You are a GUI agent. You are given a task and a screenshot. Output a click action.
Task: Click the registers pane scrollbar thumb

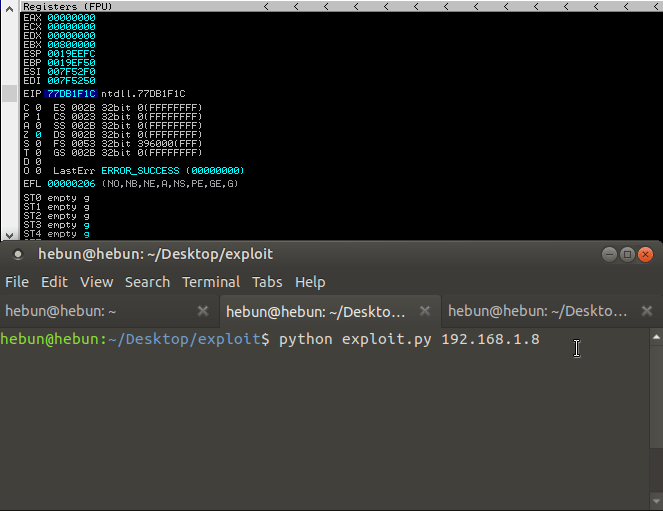click(x=9, y=93)
